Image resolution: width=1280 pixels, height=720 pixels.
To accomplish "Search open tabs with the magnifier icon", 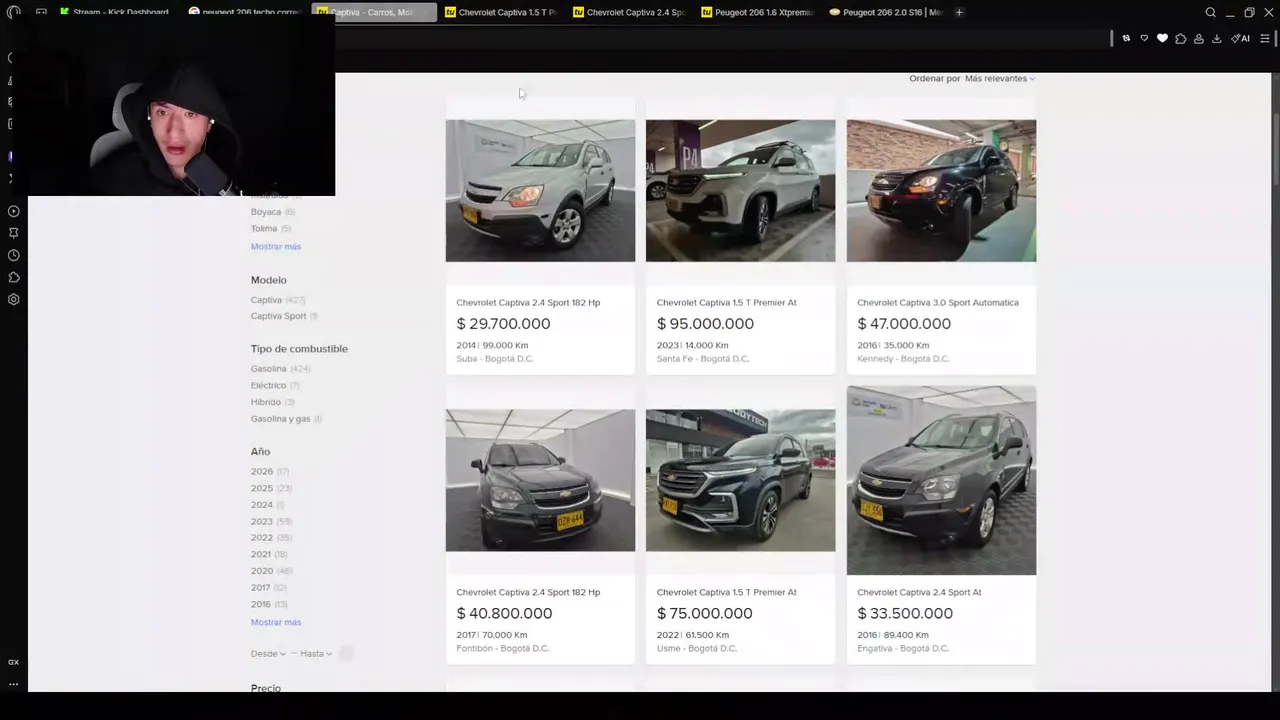I will tap(1210, 12).
